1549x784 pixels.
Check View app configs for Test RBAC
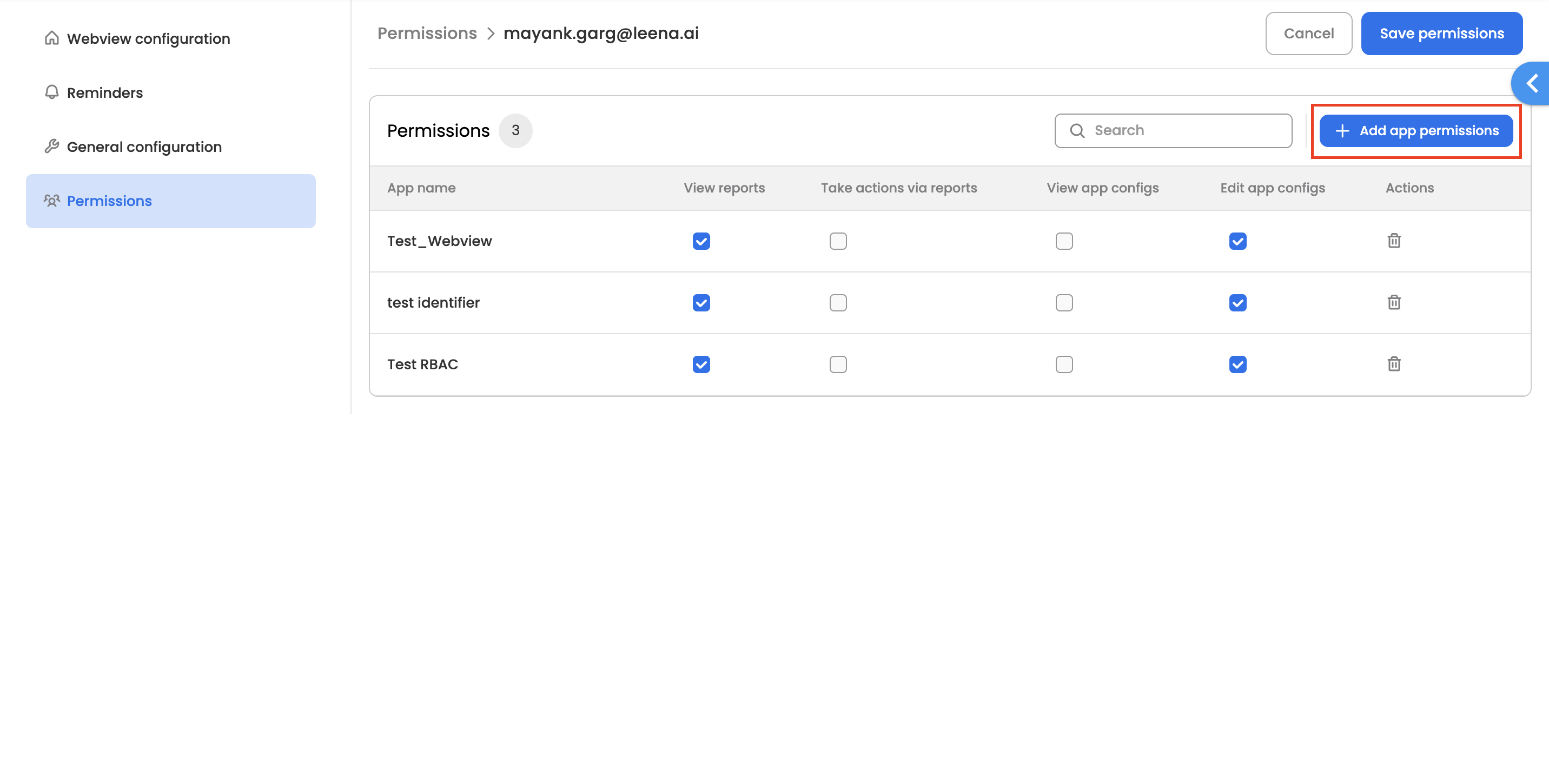coord(1064,364)
